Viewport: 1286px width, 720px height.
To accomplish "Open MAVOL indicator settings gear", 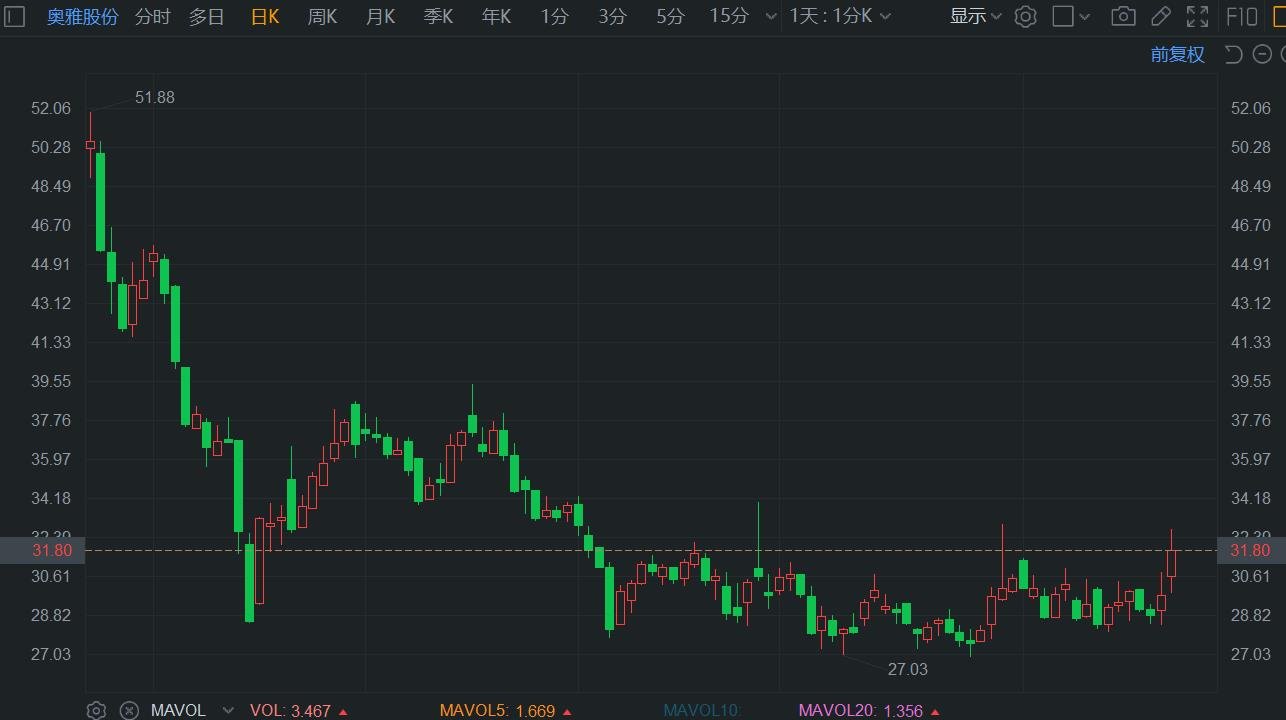I will [96, 710].
